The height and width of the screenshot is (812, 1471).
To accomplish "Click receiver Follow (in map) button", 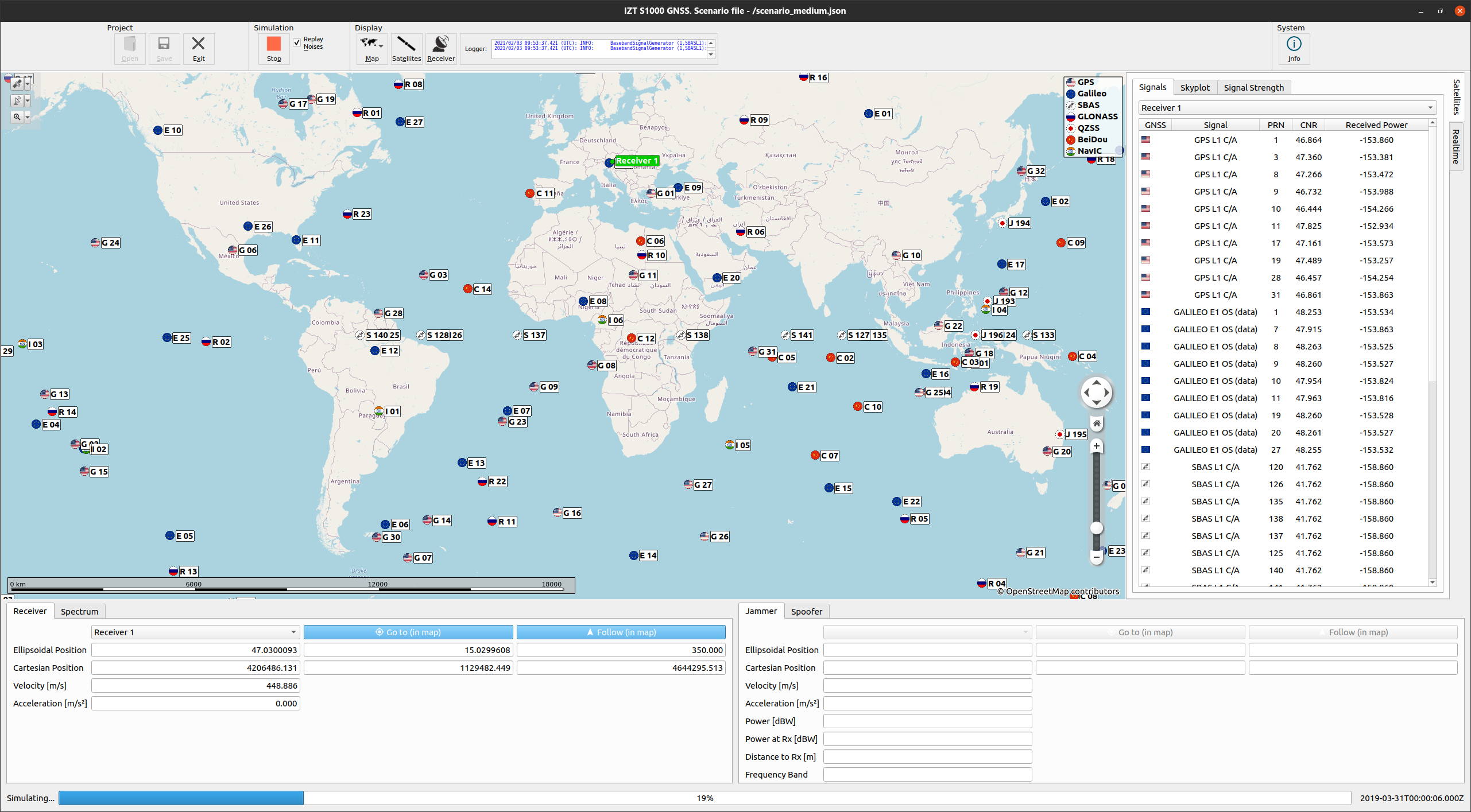I will point(621,632).
